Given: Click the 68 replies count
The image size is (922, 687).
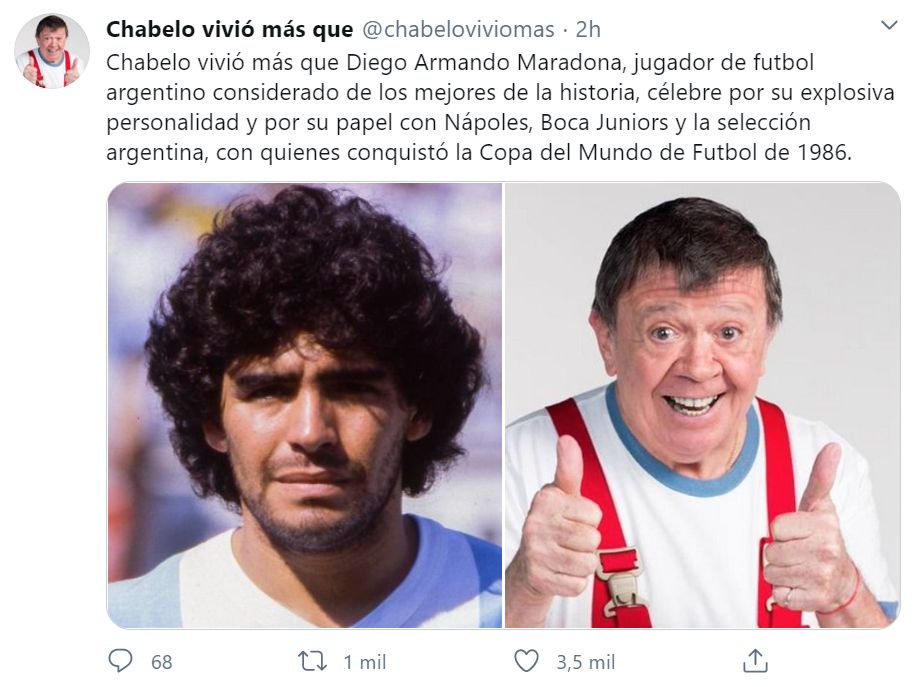Looking at the screenshot, I should pos(162,662).
